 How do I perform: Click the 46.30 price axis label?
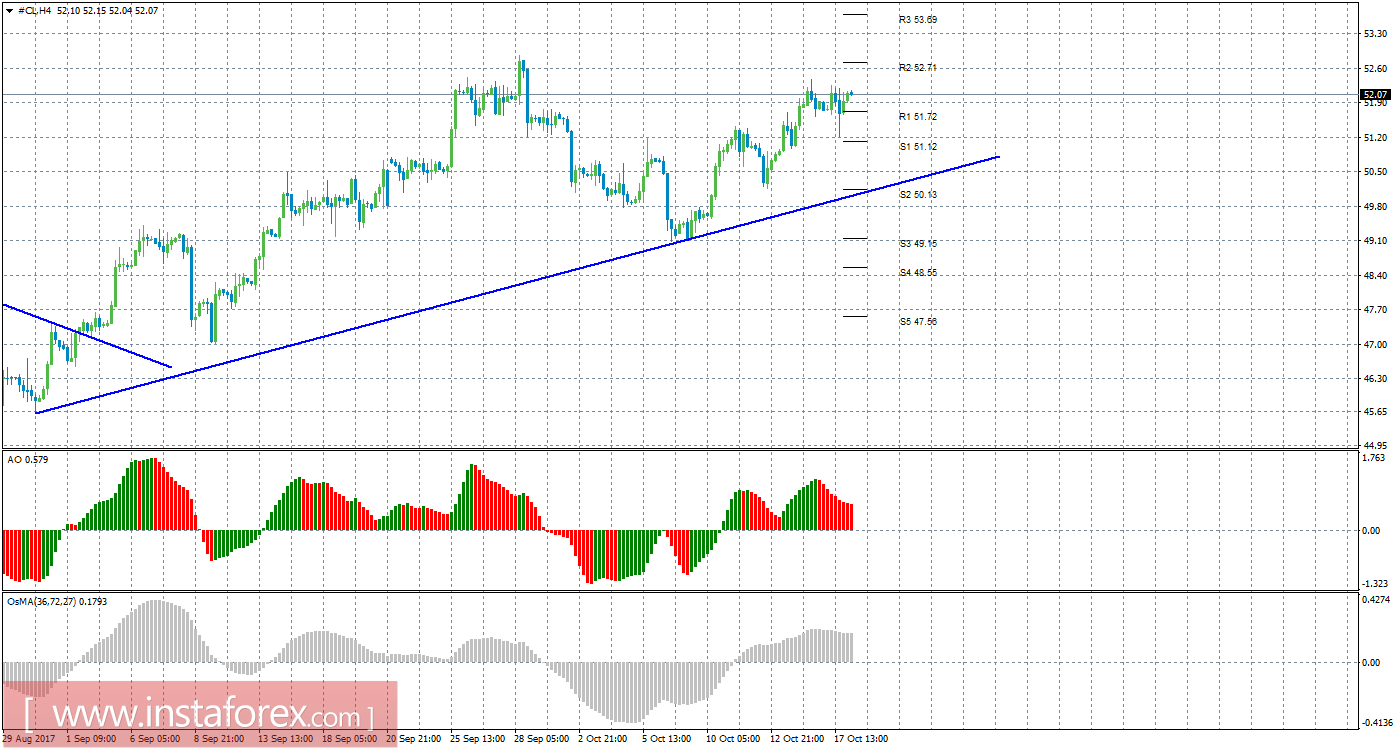(1375, 378)
